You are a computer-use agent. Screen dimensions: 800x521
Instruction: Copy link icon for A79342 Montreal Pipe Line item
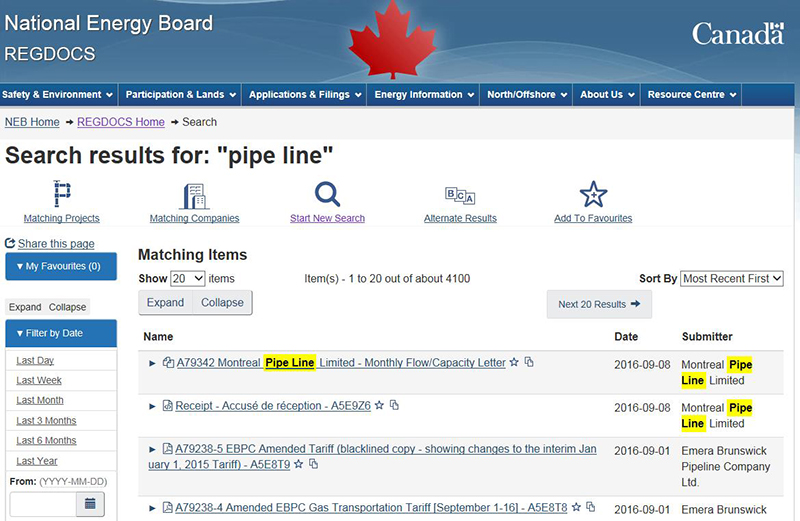pyautogui.click(x=529, y=362)
